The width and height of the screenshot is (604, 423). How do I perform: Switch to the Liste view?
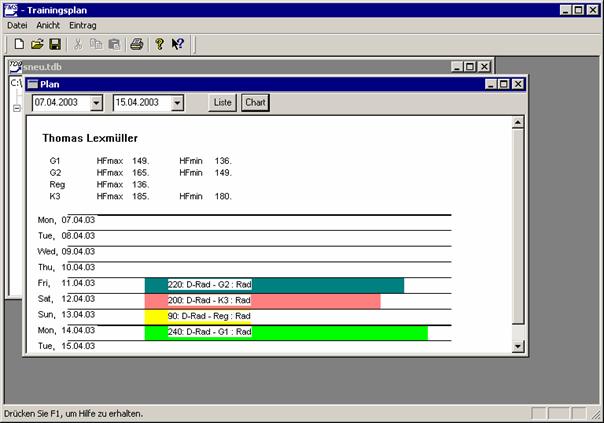point(222,103)
